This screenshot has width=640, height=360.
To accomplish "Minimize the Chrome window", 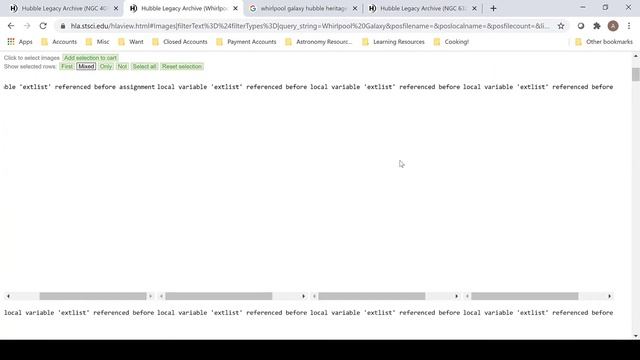I will 582,7.
